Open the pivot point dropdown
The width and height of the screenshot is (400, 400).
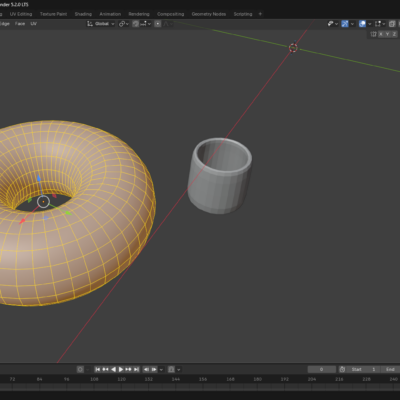(x=124, y=24)
